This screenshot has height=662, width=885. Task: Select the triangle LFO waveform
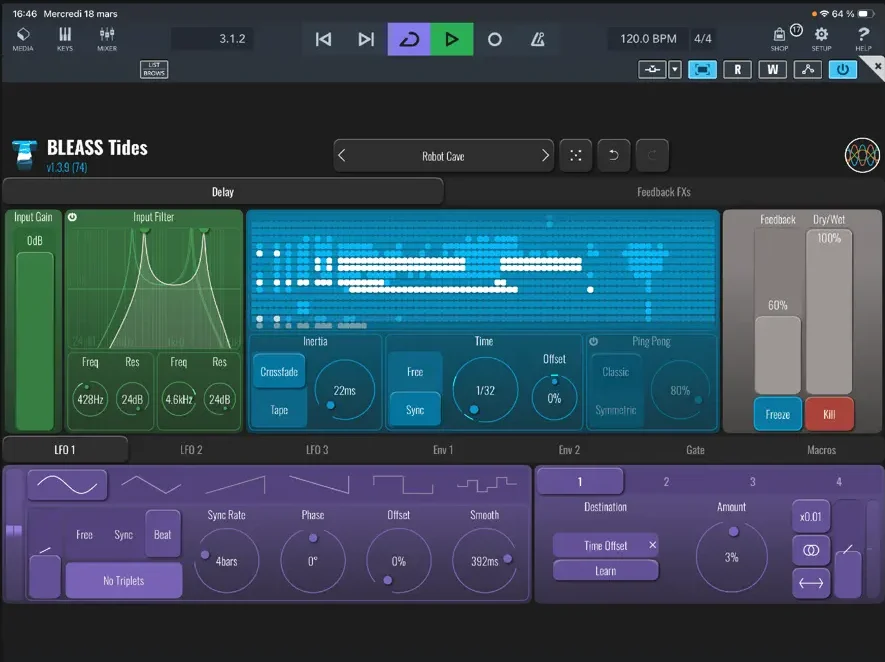(151, 485)
